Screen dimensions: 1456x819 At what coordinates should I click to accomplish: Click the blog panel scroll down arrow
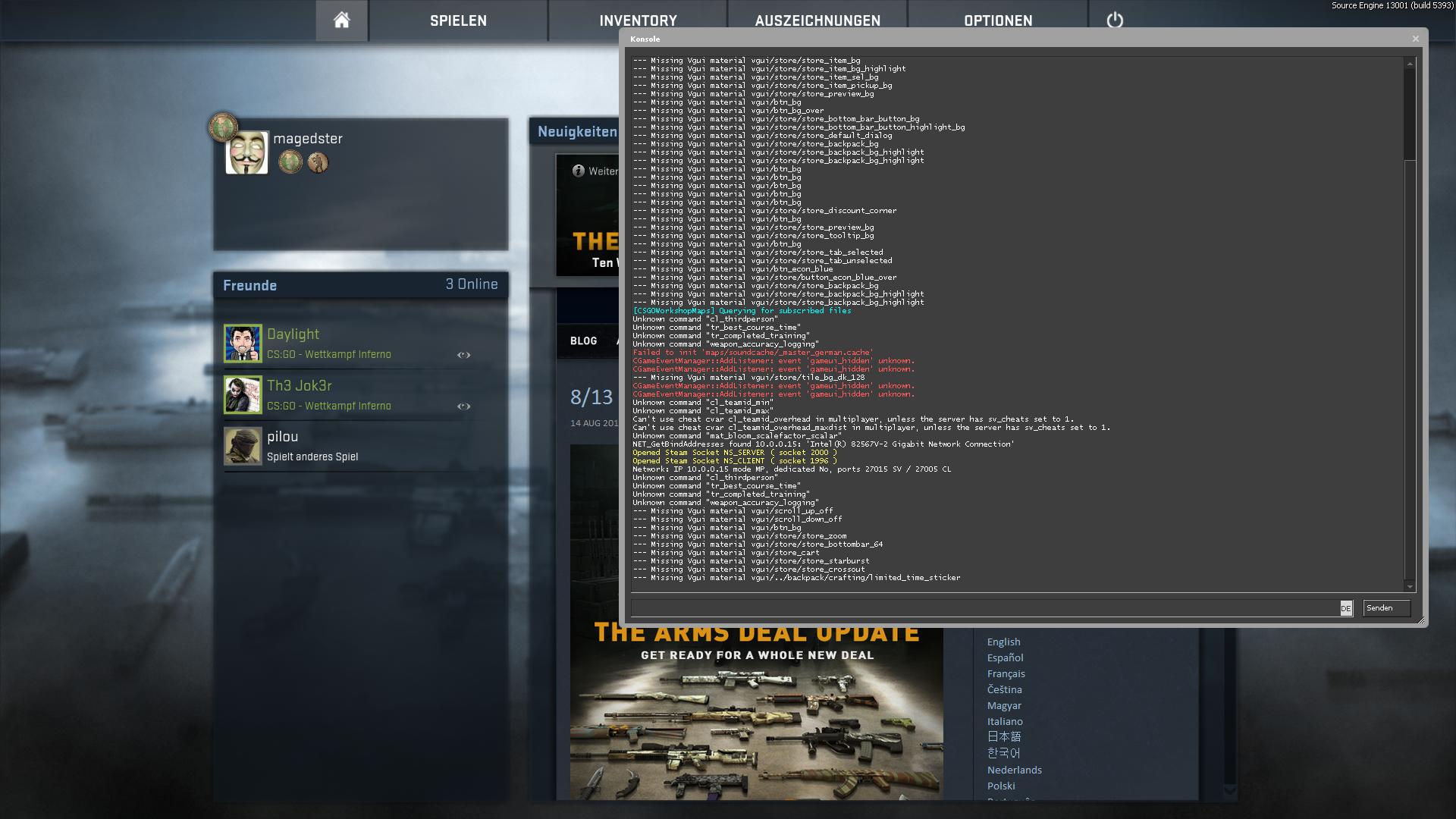pos(1230,790)
